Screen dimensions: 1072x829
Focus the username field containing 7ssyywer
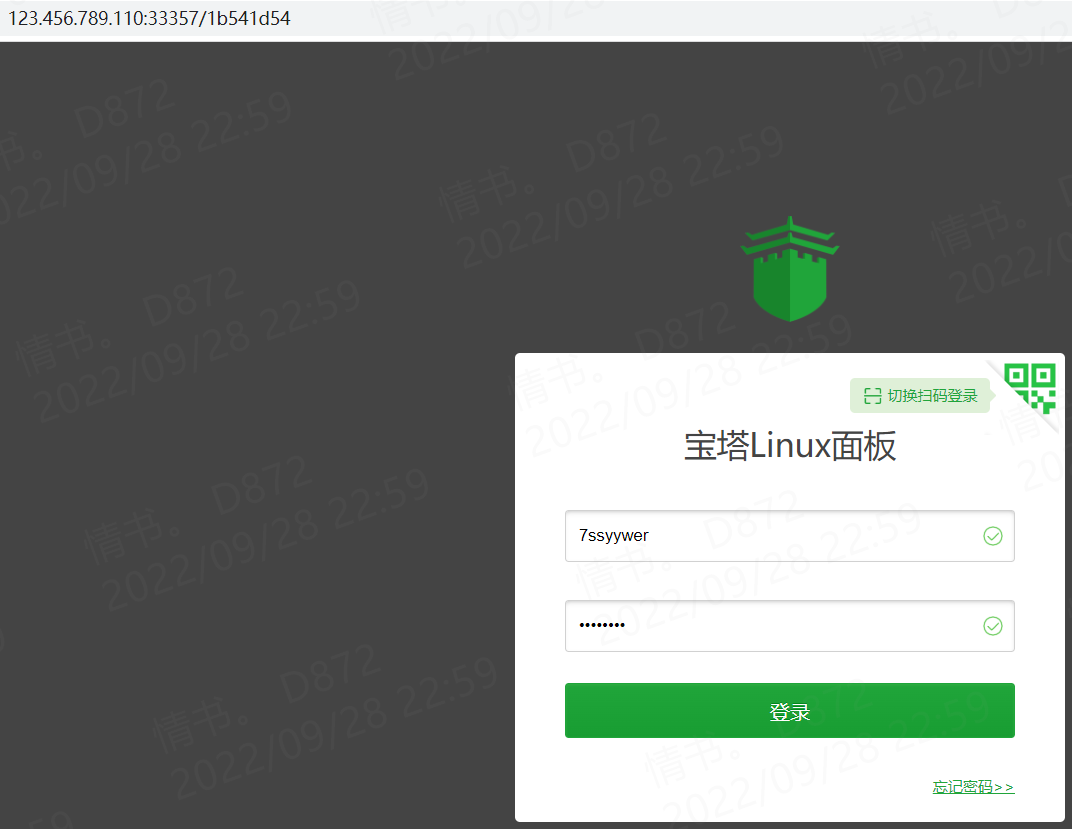pos(790,536)
